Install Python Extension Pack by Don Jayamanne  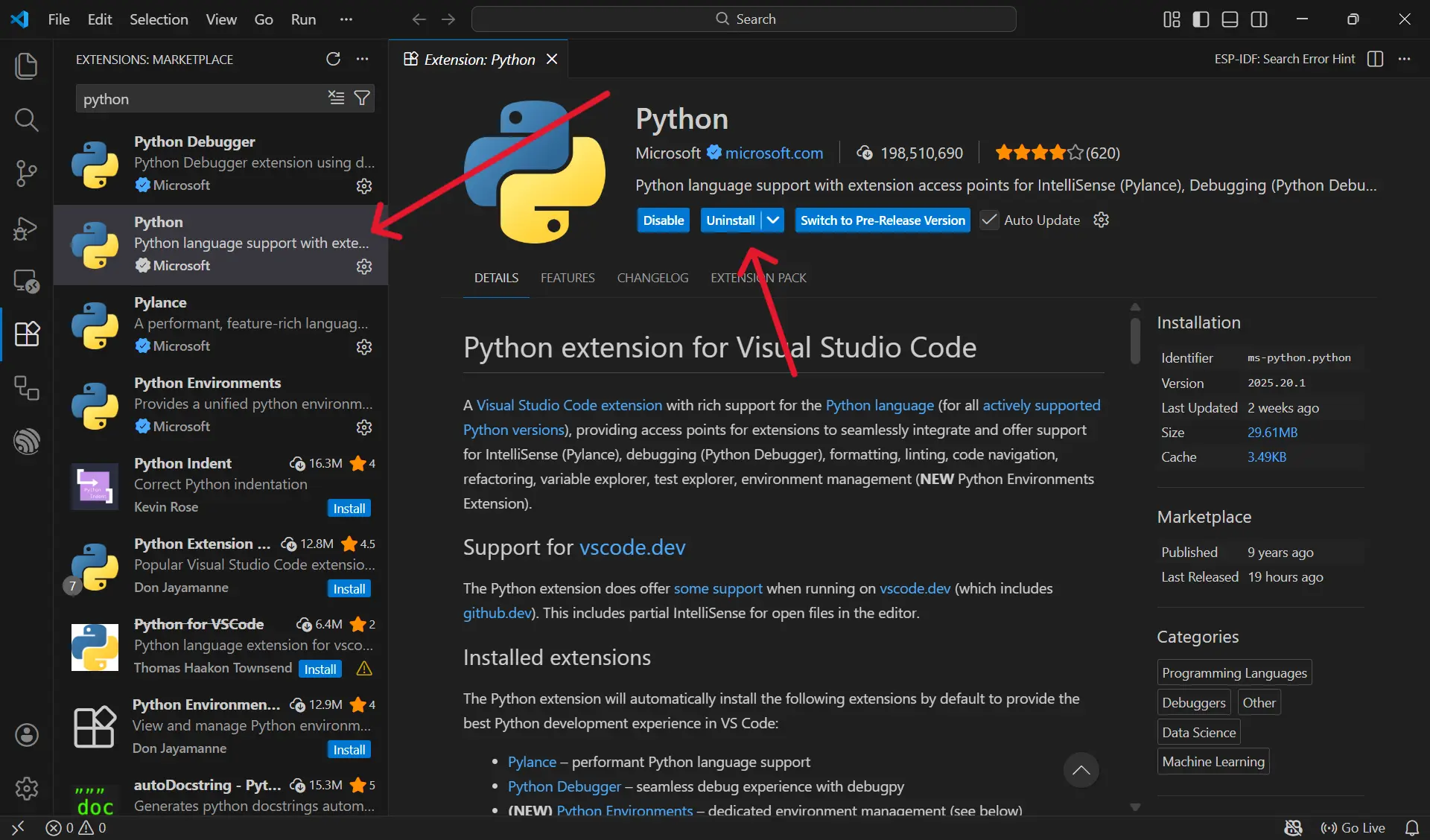point(349,589)
